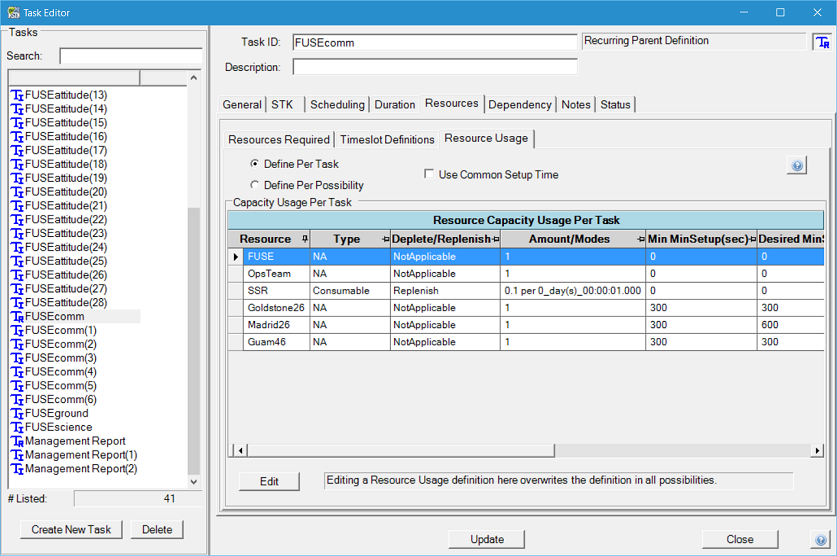Click the Task Editor title bar icon
Screen dimensions: 837x556
[13, 13]
